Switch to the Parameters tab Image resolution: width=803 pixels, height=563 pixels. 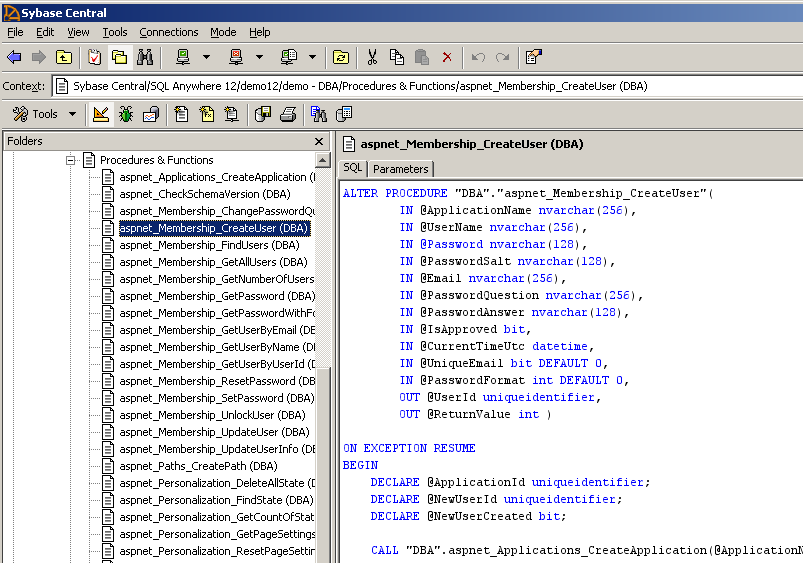click(x=400, y=169)
